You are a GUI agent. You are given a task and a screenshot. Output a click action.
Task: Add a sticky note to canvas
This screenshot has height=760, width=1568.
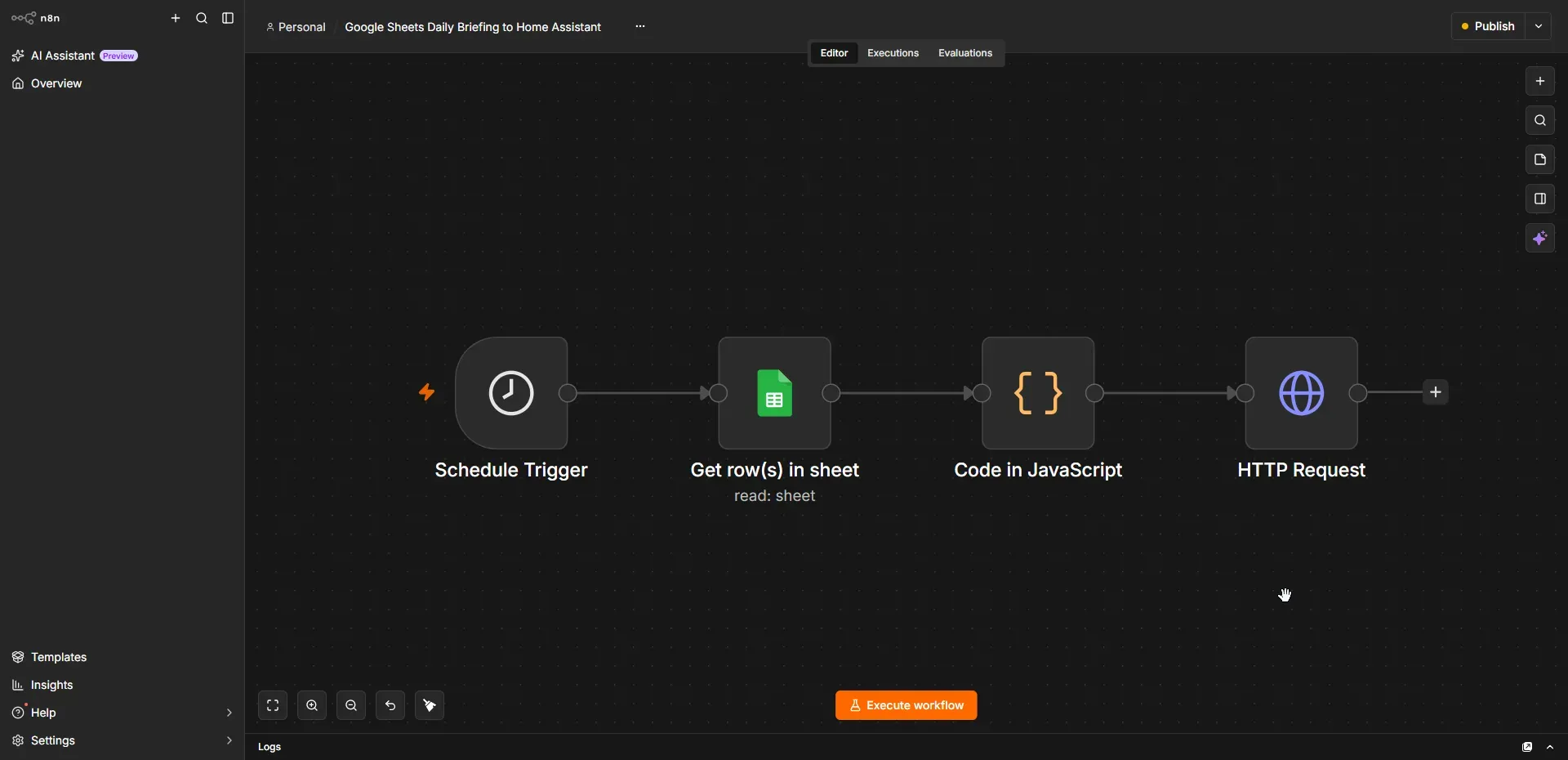click(1540, 159)
